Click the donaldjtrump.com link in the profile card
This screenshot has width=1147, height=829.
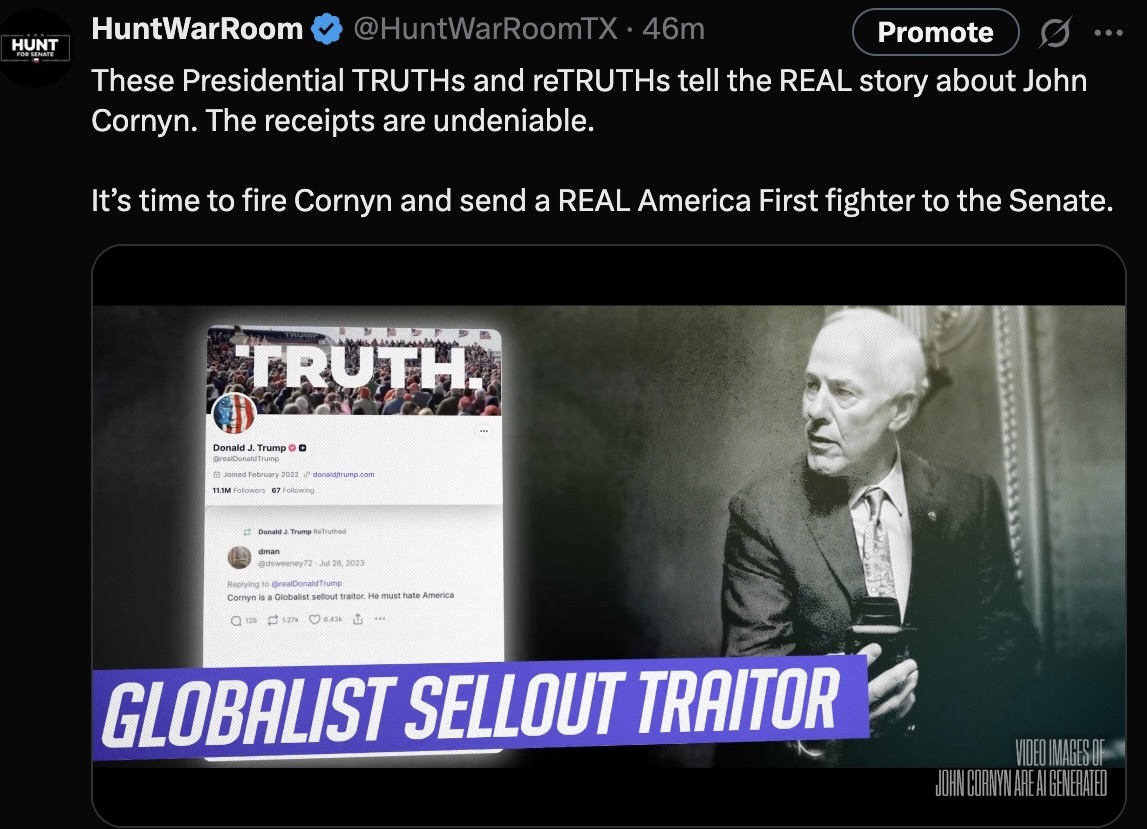[x=343, y=474]
